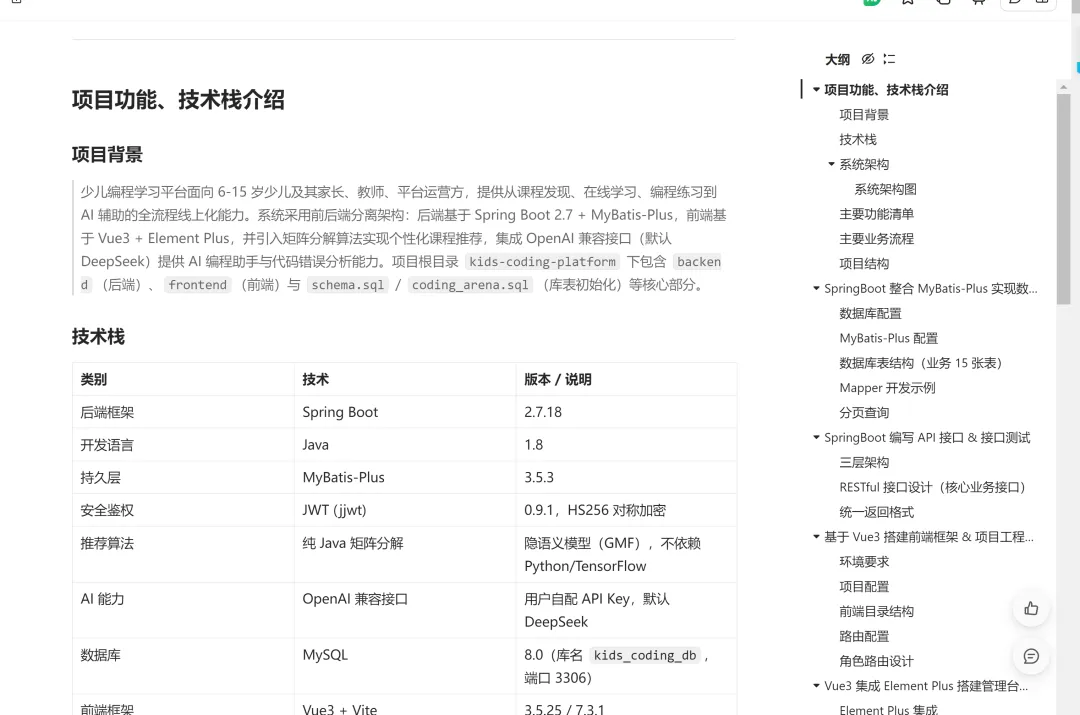
Task: Collapse the Vue3 集成 Element Plus outline section
Action: [x=816, y=686]
